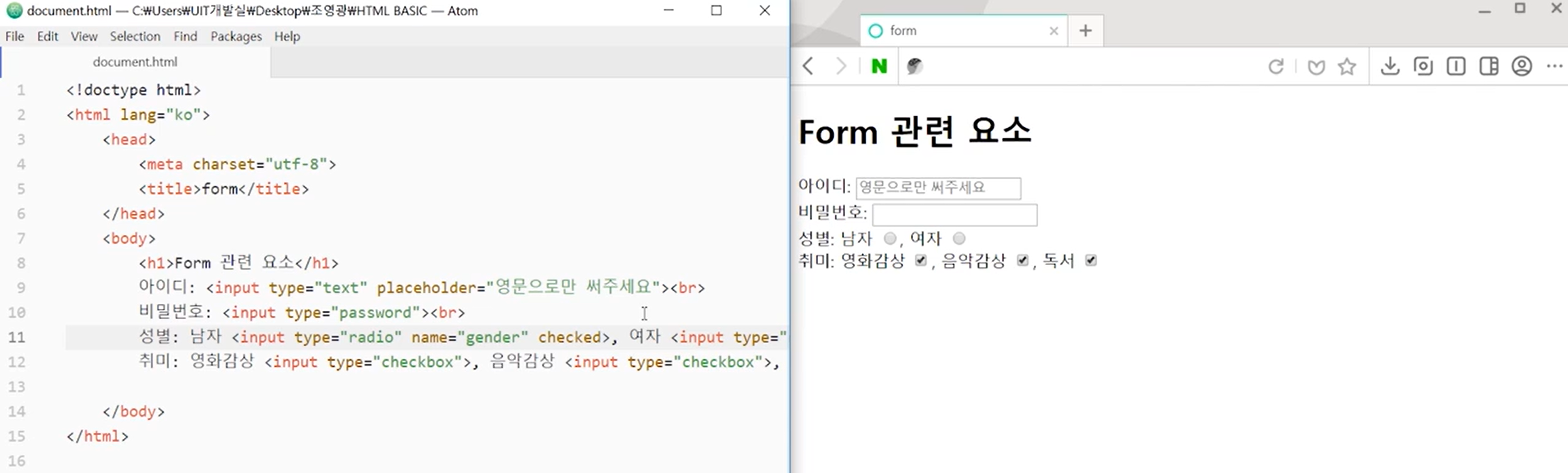Select the document.html editor tab
This screenshot has width=1568, height=473.
[135, 62]
